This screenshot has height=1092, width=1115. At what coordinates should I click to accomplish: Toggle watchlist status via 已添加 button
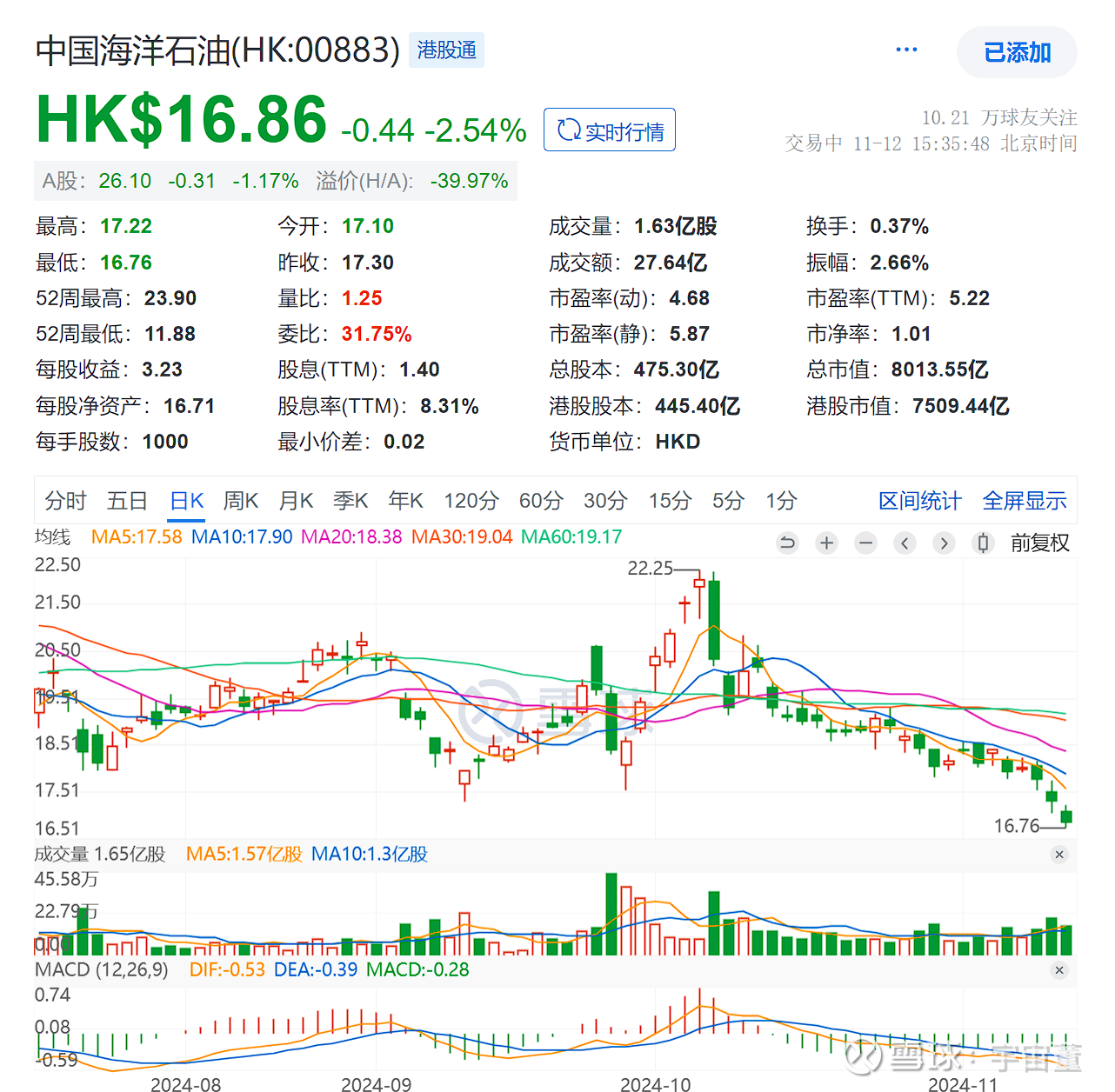[x=1017, y=52]
